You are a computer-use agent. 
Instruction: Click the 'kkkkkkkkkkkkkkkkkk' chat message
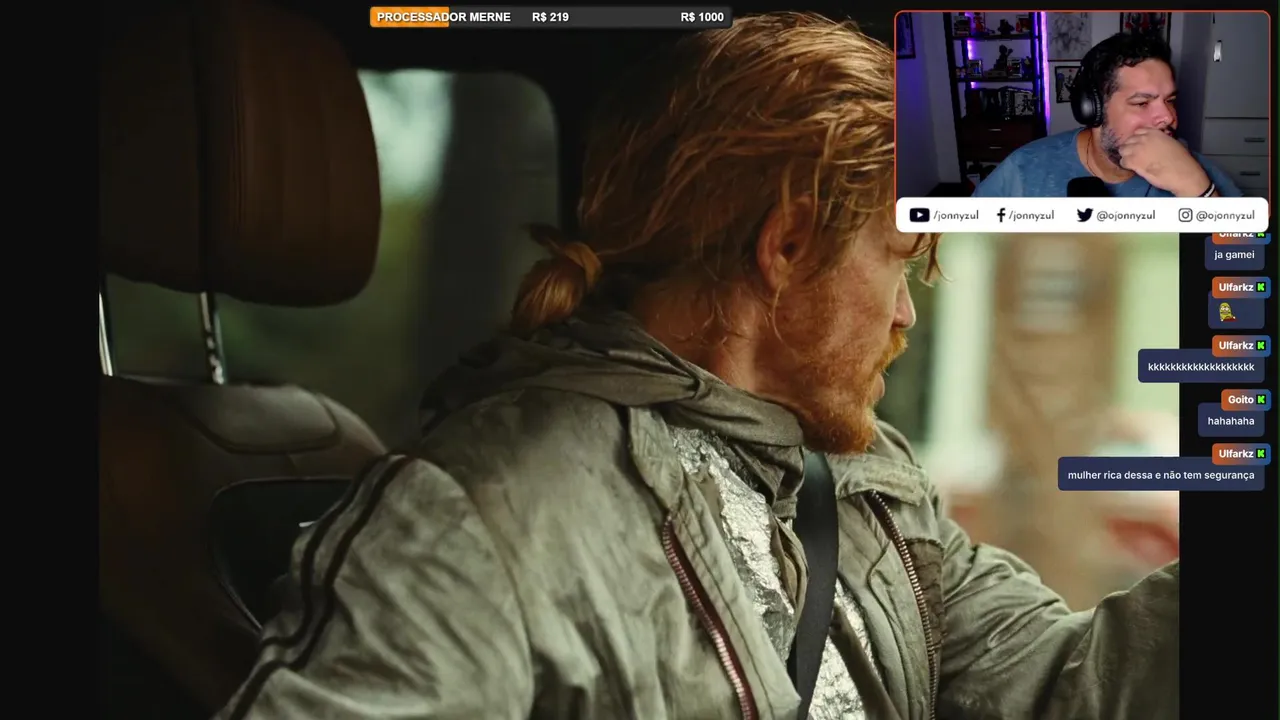click(1201, 367)
